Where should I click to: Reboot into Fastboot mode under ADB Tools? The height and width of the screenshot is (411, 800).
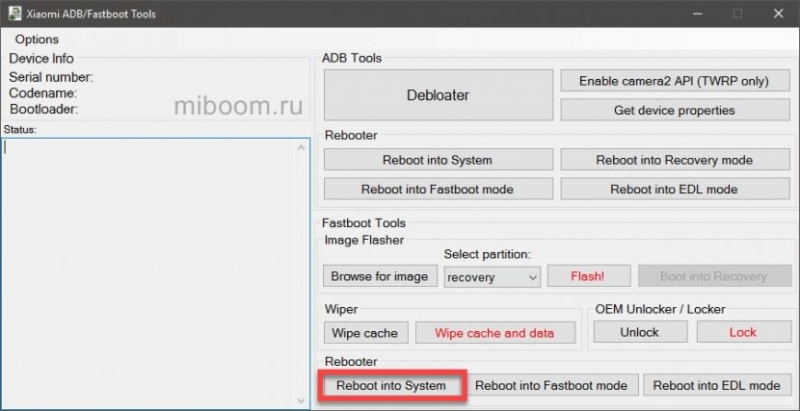pyautogui.click(x=438, y=189)
